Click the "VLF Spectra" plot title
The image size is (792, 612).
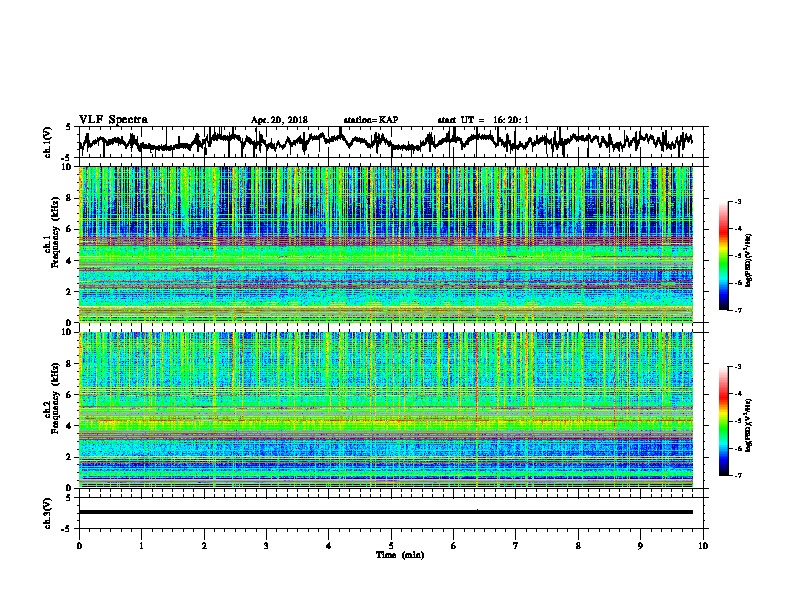[113, 120]
